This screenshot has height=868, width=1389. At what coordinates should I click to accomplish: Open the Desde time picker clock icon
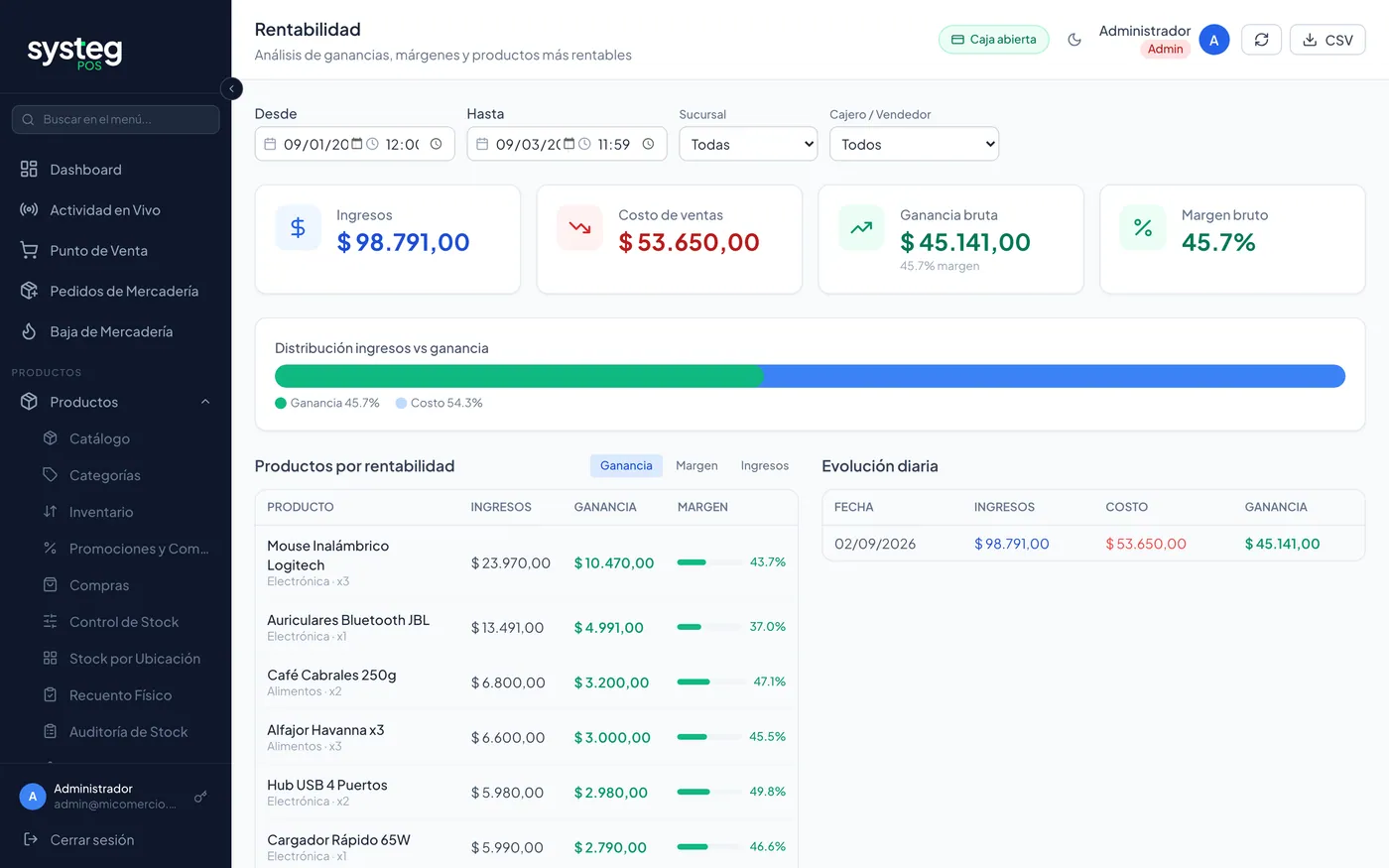tap(436, 144)
